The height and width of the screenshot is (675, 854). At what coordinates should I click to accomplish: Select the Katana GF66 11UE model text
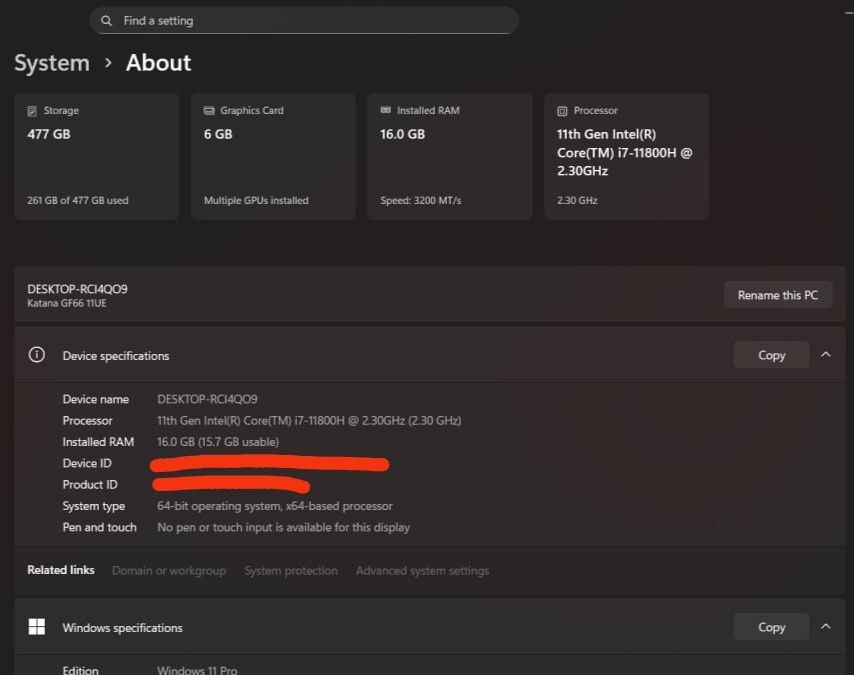(x=67, y=303)
